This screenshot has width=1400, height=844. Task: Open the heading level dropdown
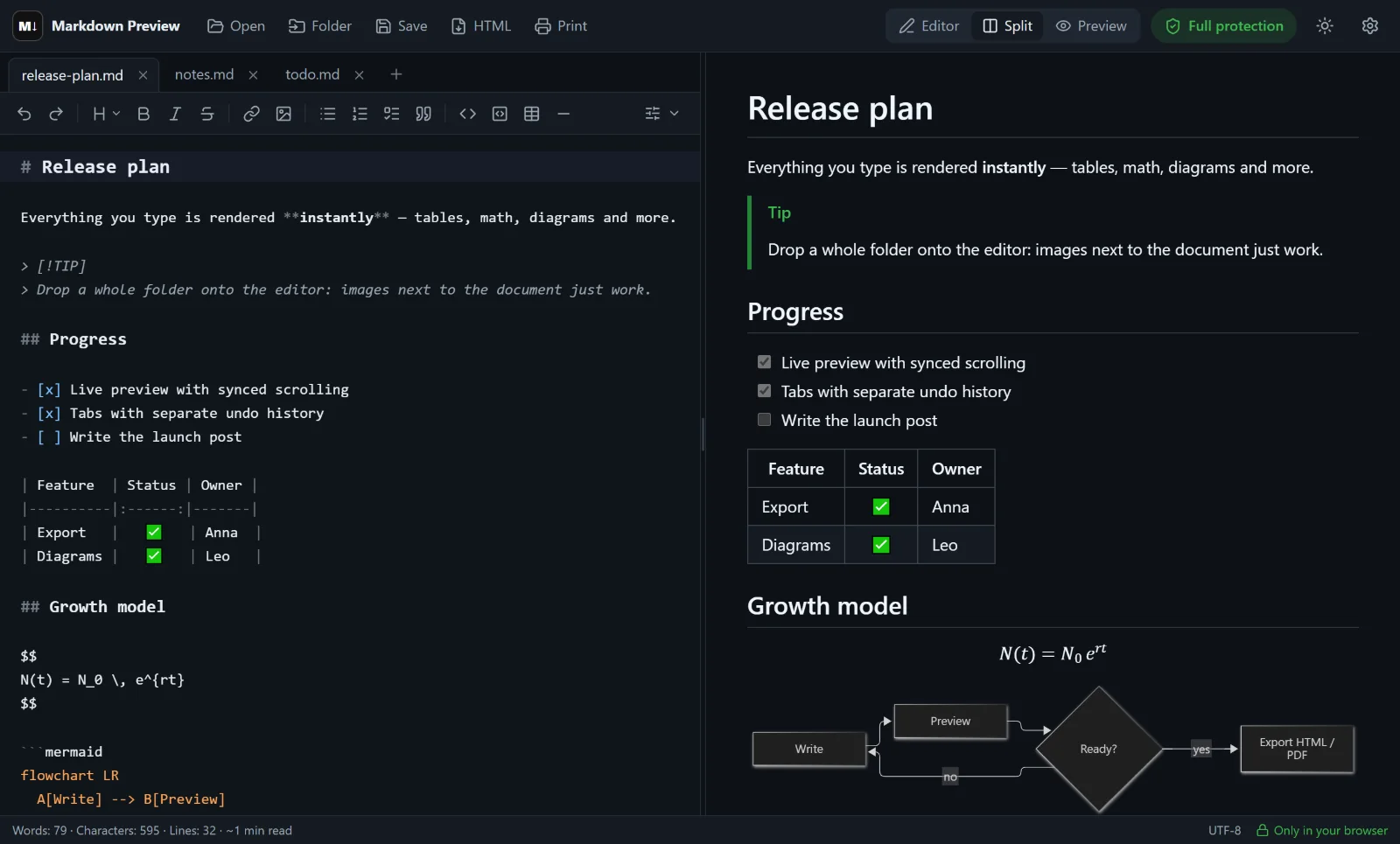point(106,114)
